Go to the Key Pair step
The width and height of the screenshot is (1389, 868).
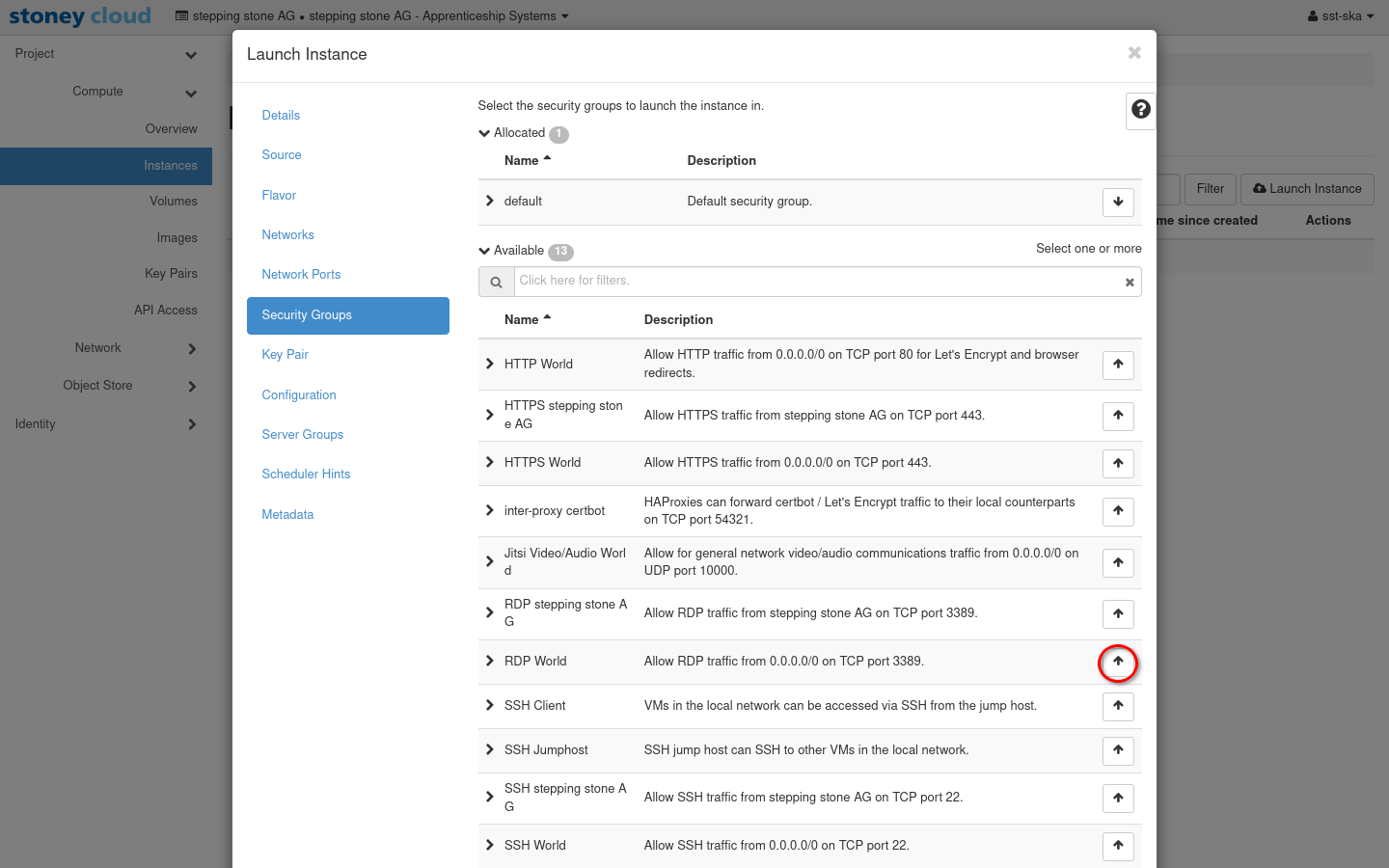(285, 355)
